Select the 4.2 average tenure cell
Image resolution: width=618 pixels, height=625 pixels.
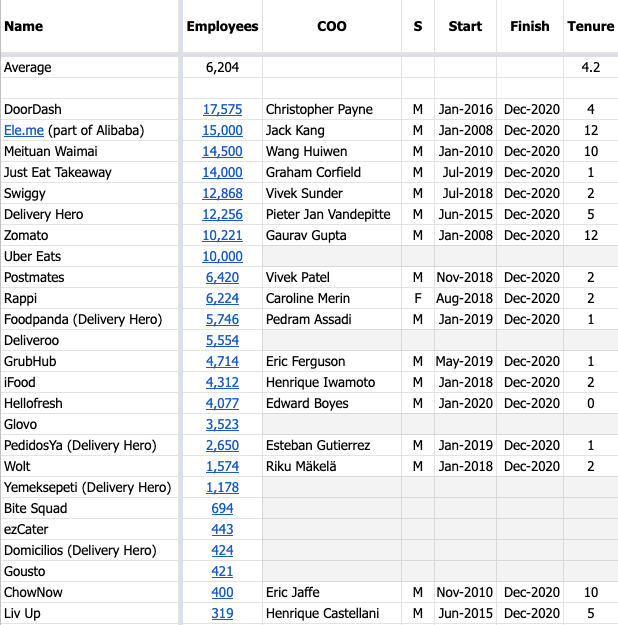click(591, 67)
